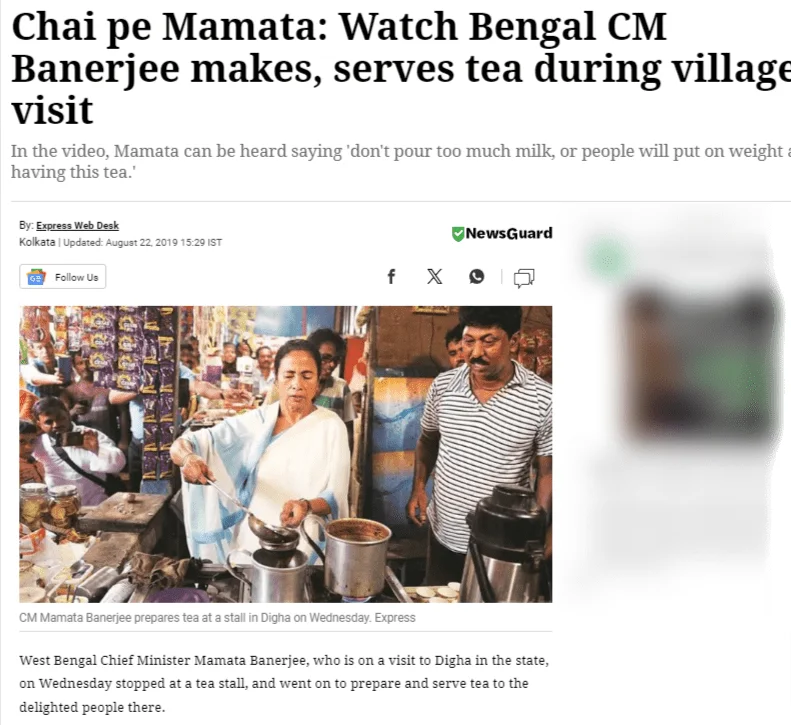
Task: Click the 'By:' byline label
Action: tap(26, 226)
